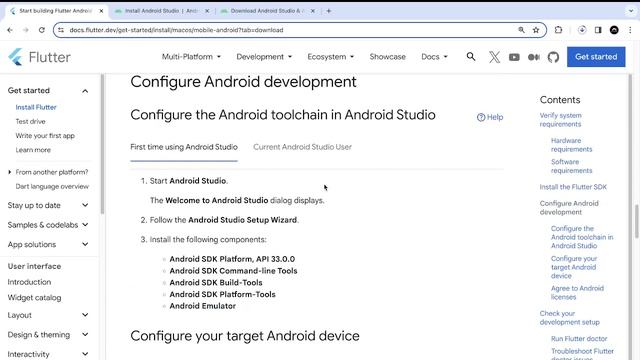
Task: Open the Docs dropdown menu
Action: [x=434, y=57]
